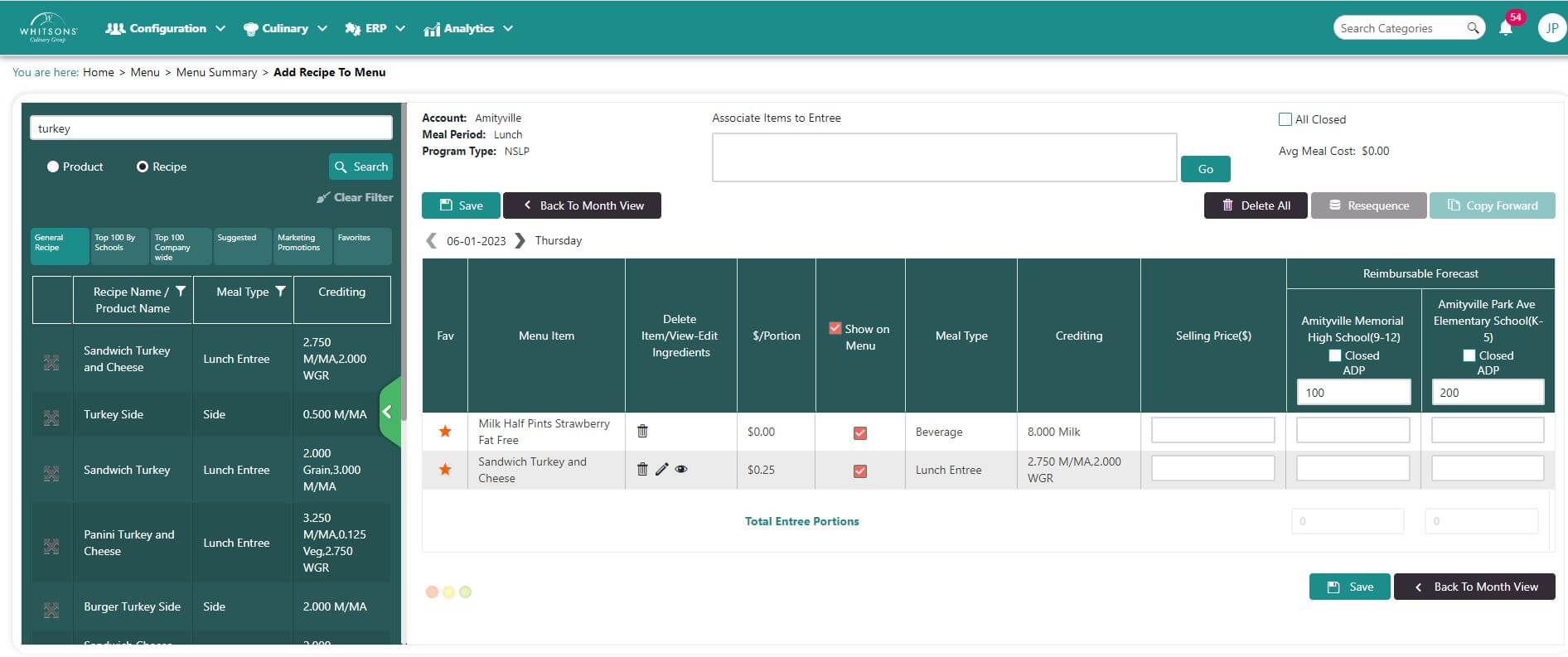Click the filter icon on Meal Type column

pos(280,291)
